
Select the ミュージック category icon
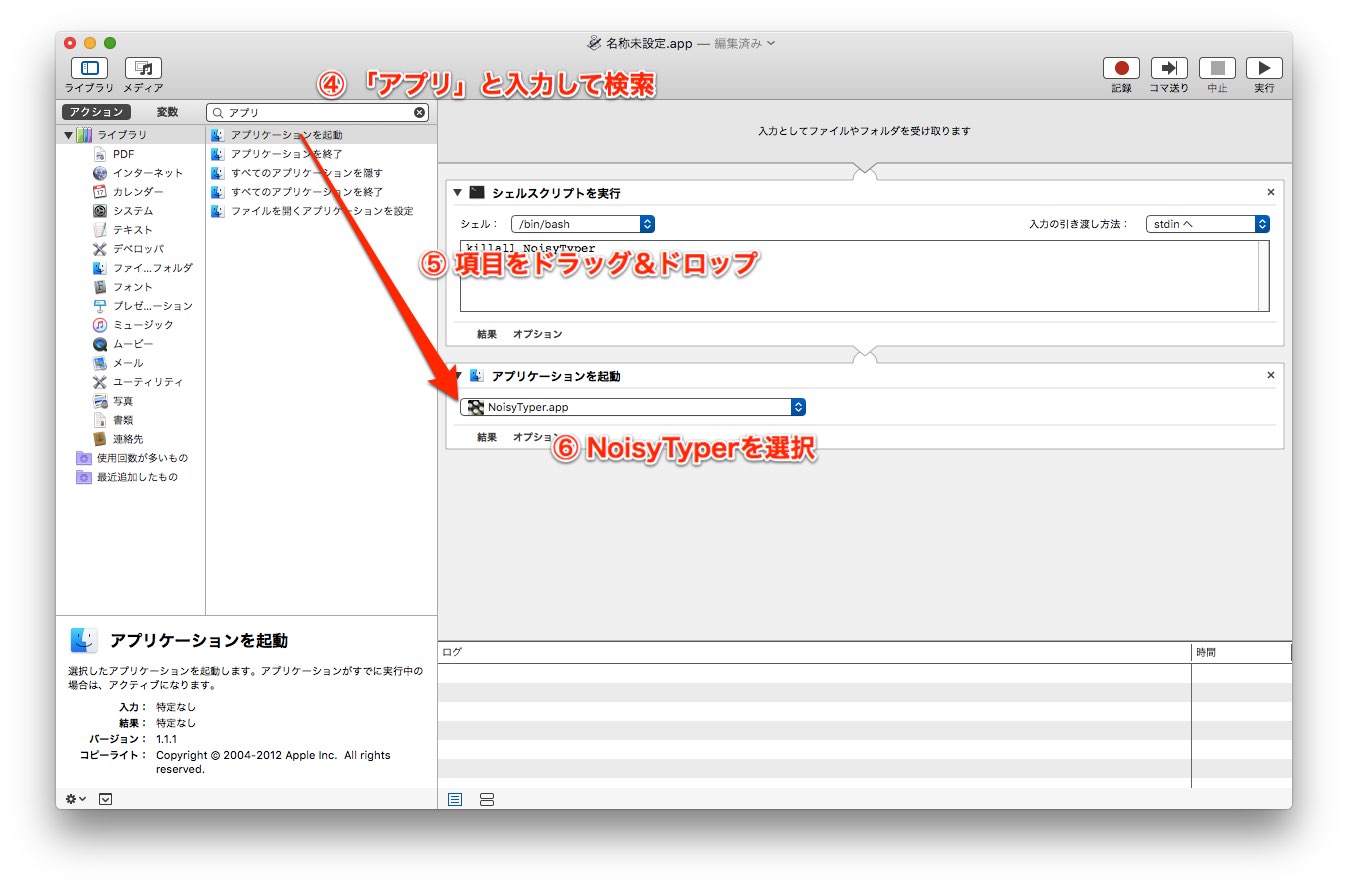click(x=100, y=325)
